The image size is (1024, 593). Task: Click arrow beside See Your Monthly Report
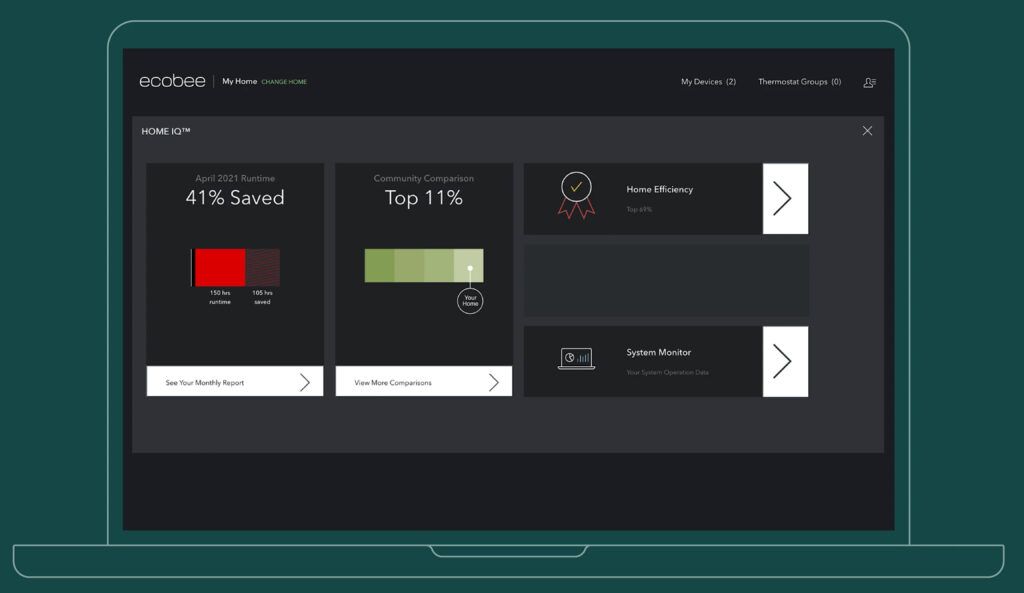(304, 382)
